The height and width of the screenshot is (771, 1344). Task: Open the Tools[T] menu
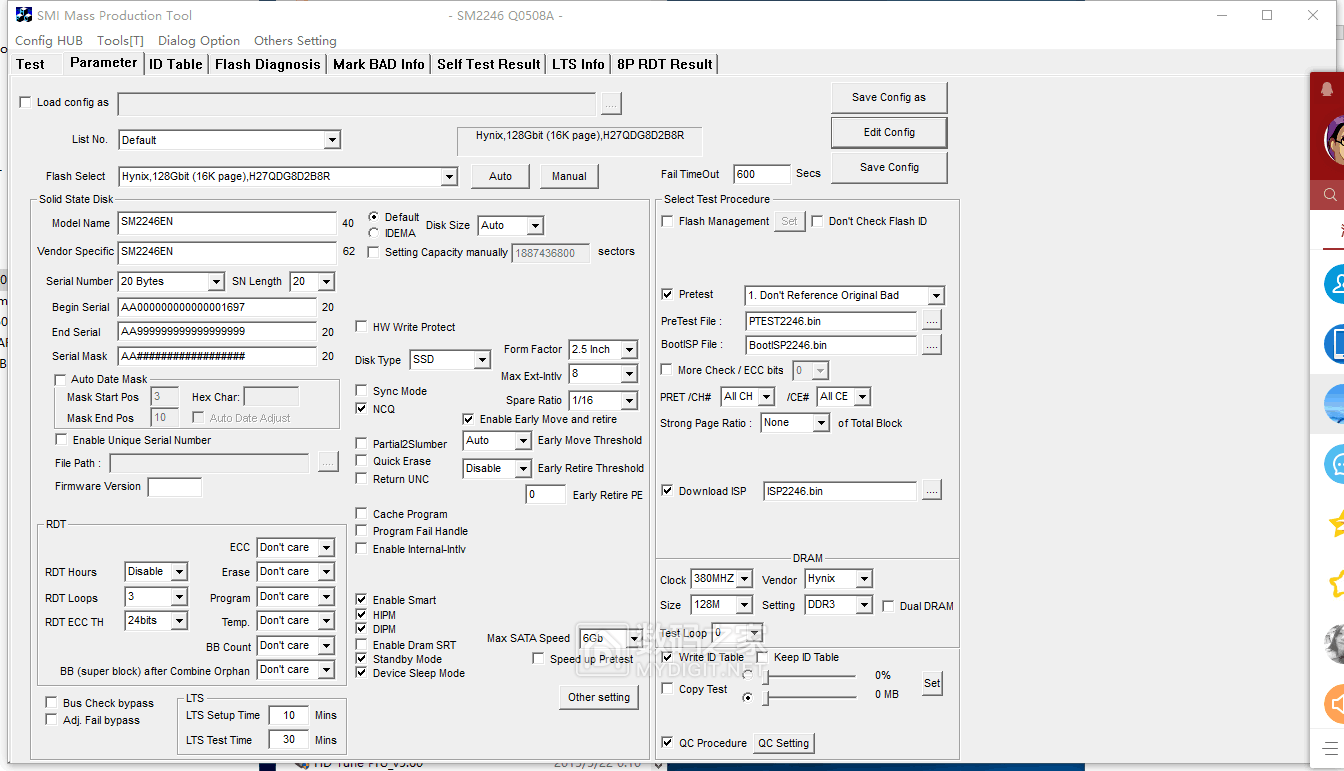pyautogui.click(x=120, y=41)
